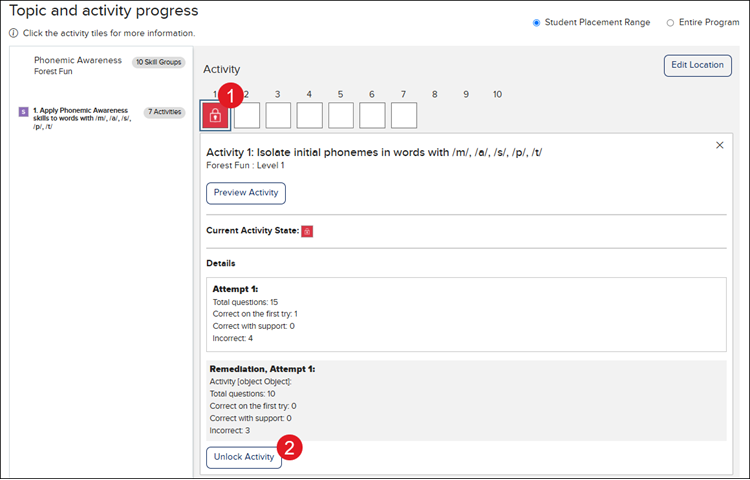This screenshot has height=480, width=750.
Task: Open the Activity 3 tile
Action: 278,116
